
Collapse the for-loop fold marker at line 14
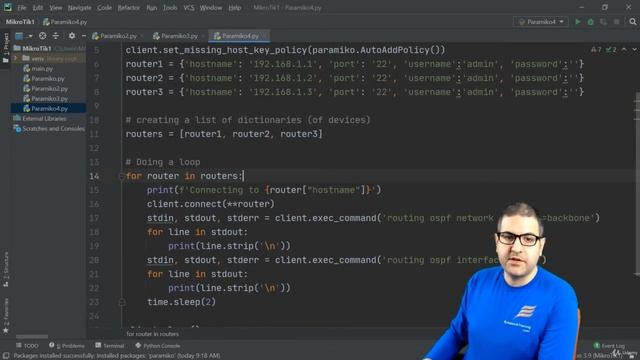tap(121, 176)
